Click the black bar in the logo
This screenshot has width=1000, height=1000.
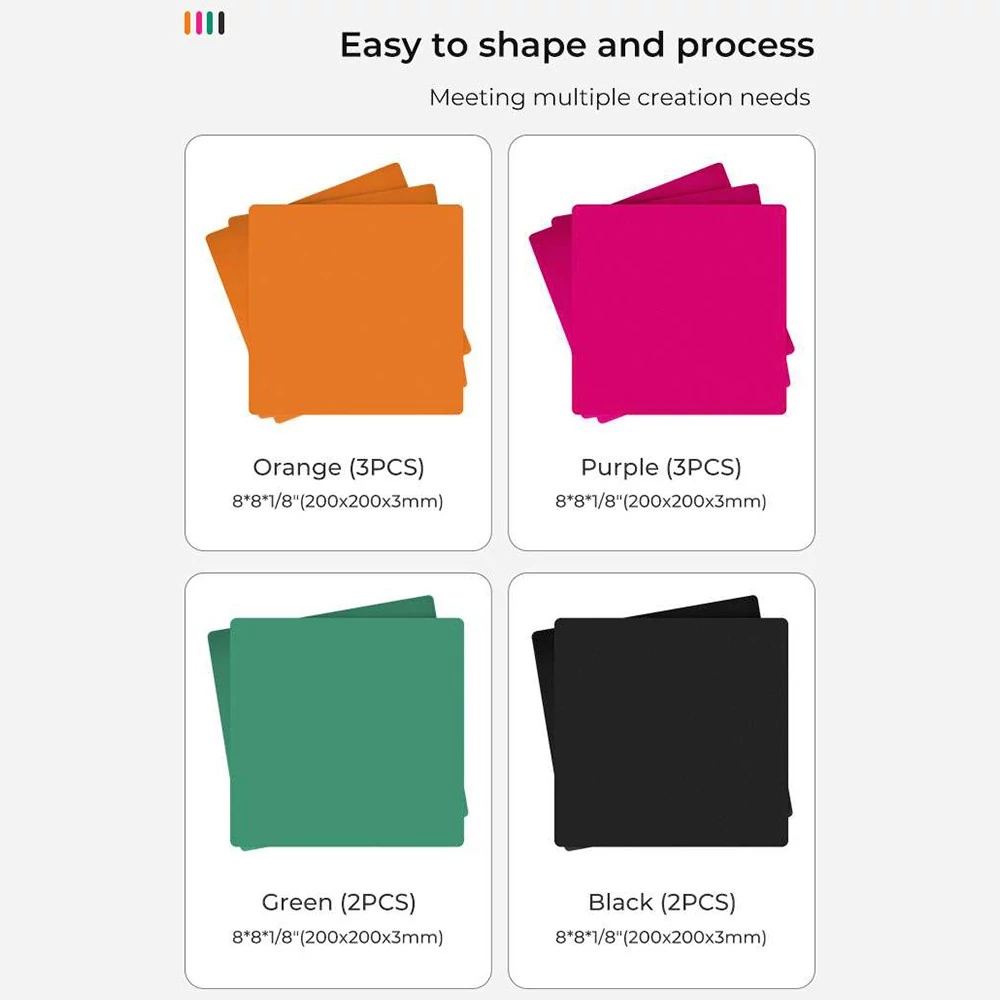click(221, 23)
